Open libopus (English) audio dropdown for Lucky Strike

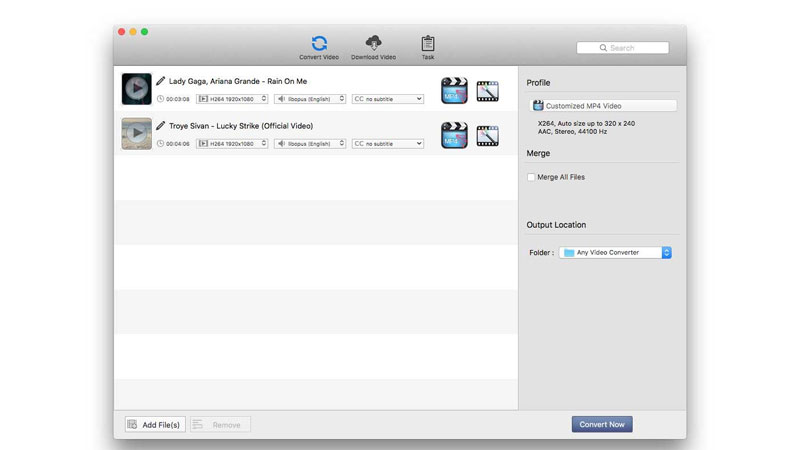click(x=310, y=144)
